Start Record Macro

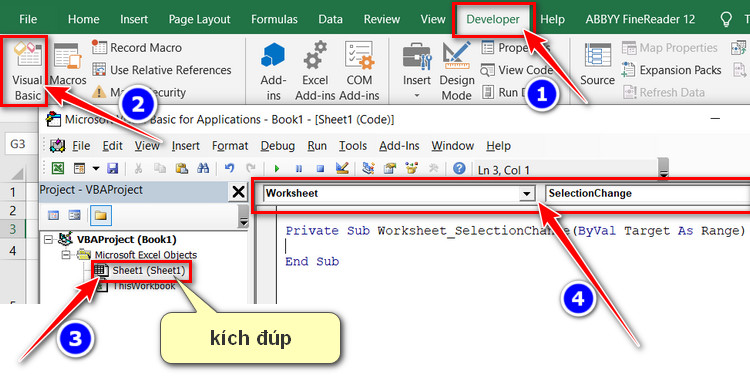tap(137, 47)
